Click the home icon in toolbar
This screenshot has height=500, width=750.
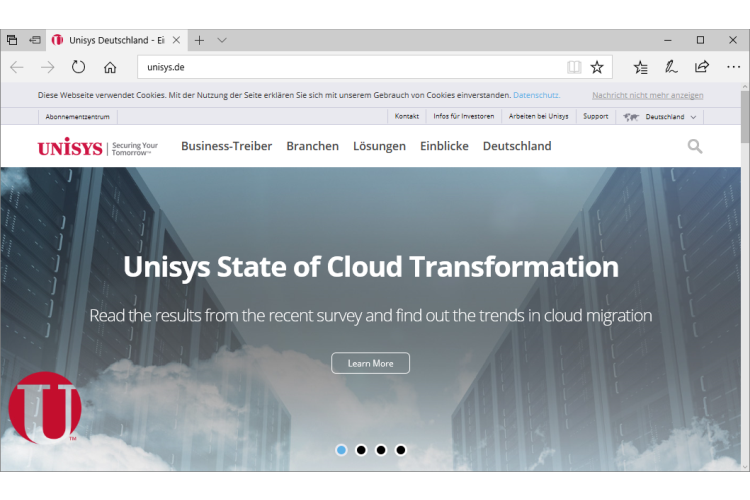[x=110, y=67]
